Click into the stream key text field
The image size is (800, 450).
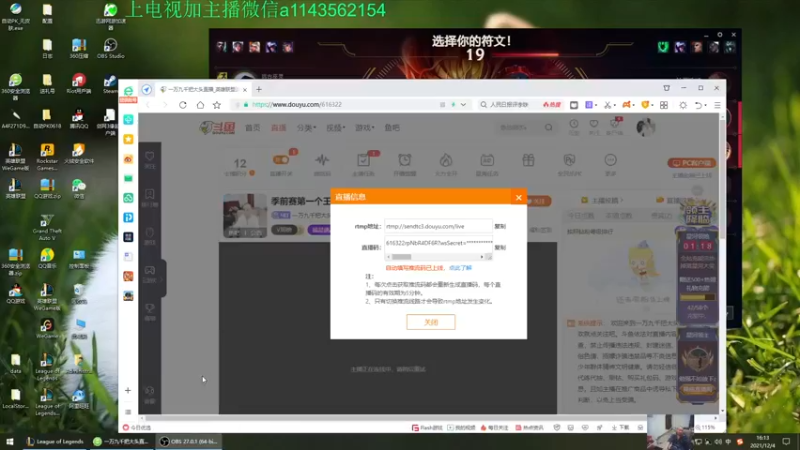(438, 243)
